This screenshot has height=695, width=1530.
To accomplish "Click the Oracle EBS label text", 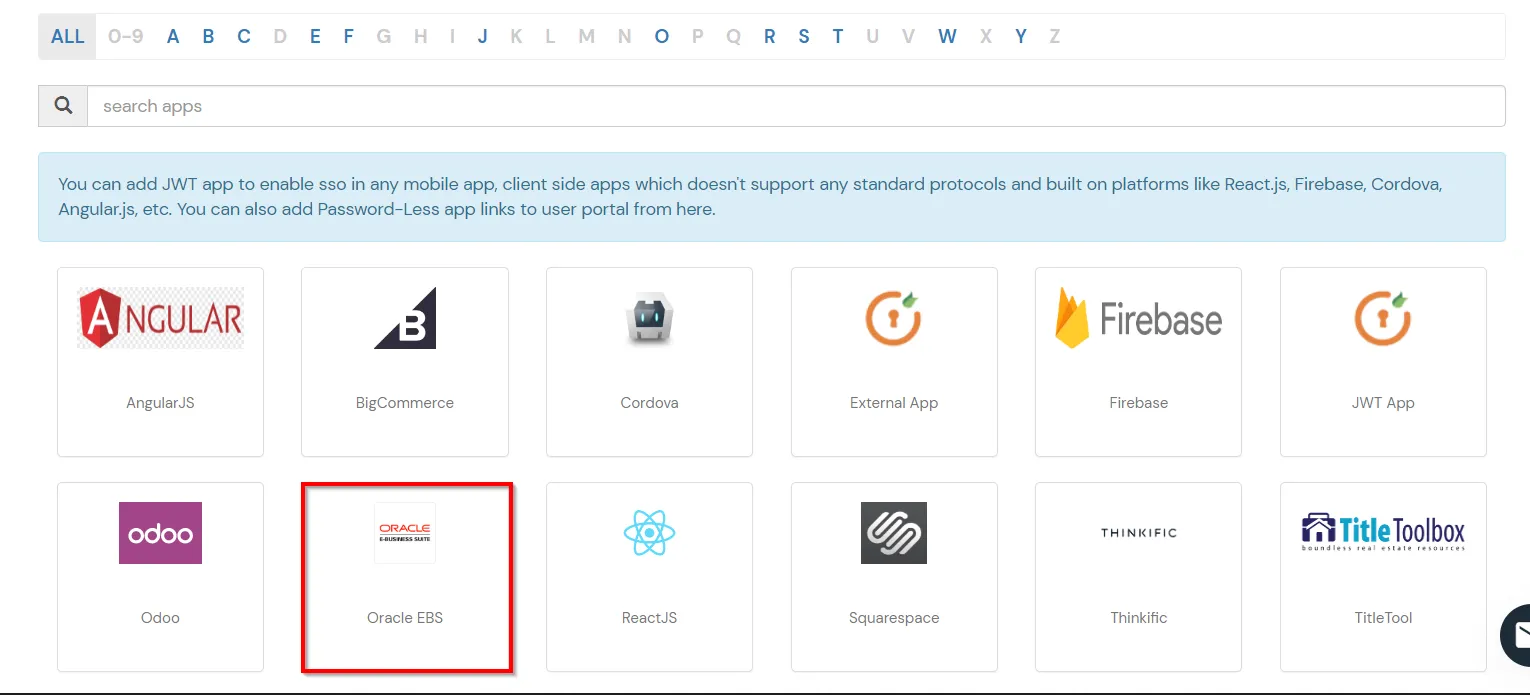I will (404, 617).
